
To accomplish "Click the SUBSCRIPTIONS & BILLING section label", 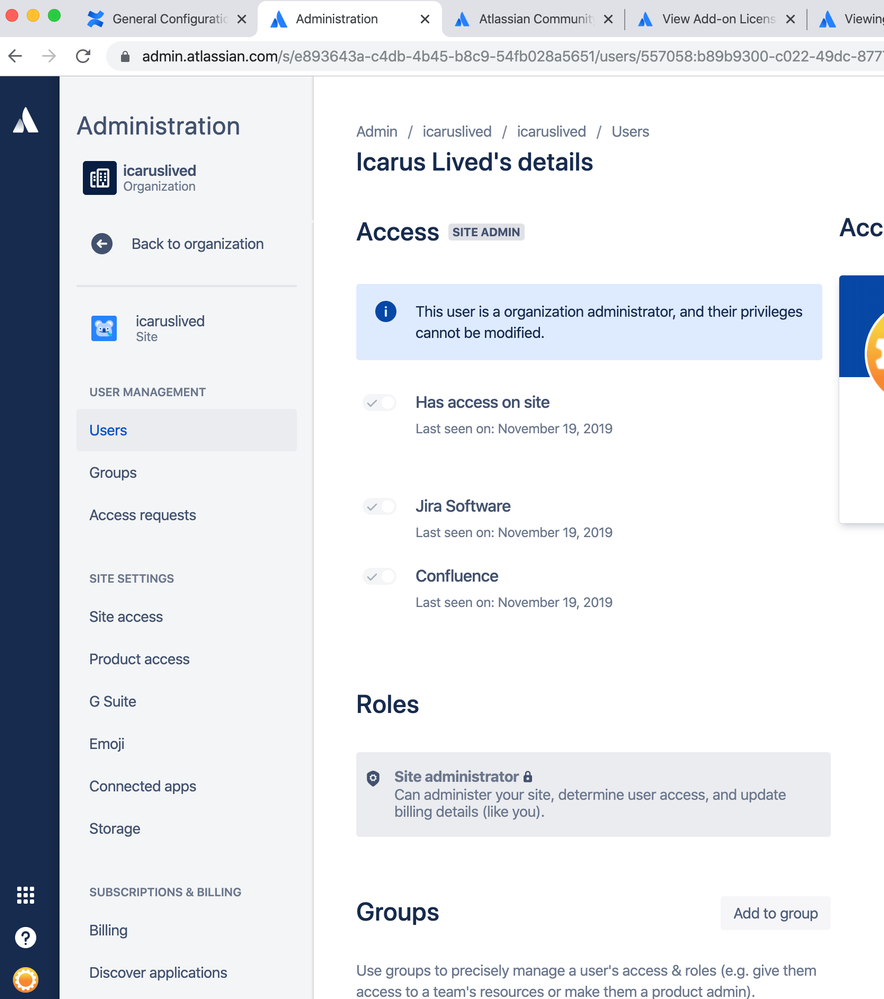I will click(x=165, y=892).
